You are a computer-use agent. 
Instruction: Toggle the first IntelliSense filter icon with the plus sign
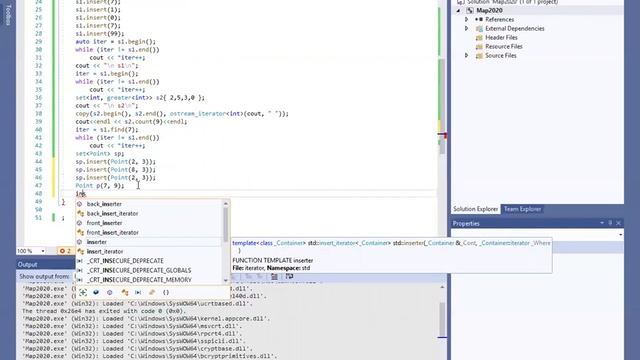pos(83,292)
